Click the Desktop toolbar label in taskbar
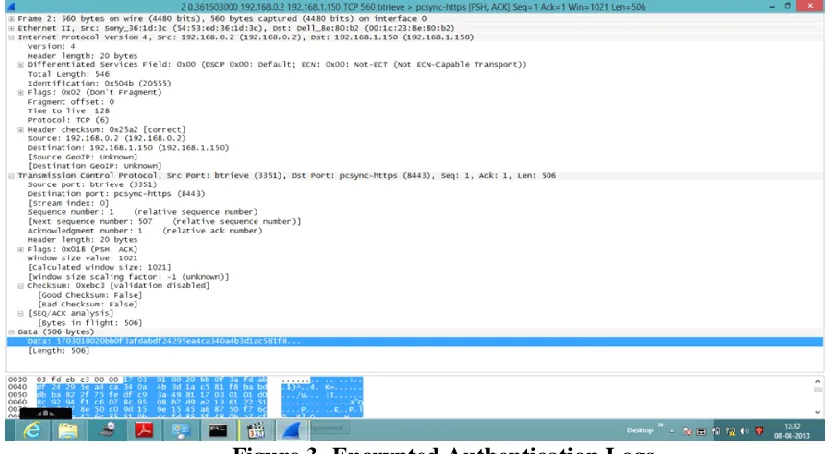 (639, 431)
